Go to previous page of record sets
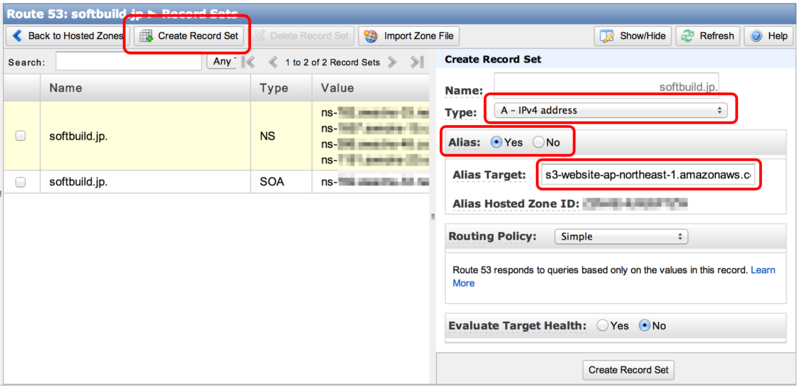Image resolution: width=800 pixels, height=389 pixels. pos(273,62)
